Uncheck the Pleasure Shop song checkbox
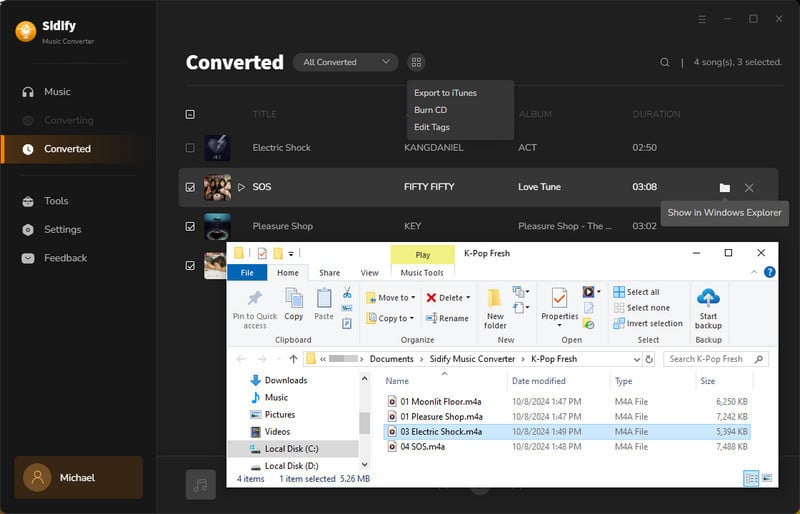 [190, 227]
